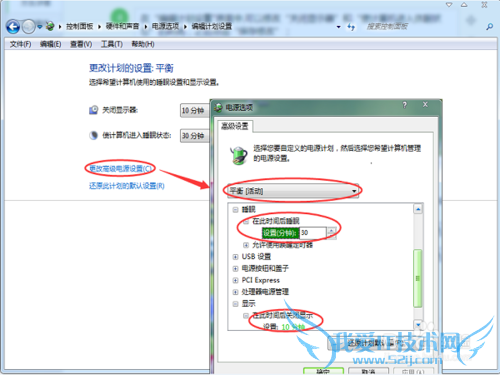Click the 取消 button in dialog
The height and width of the screenshot is (375, 500).
click(368, 371)
